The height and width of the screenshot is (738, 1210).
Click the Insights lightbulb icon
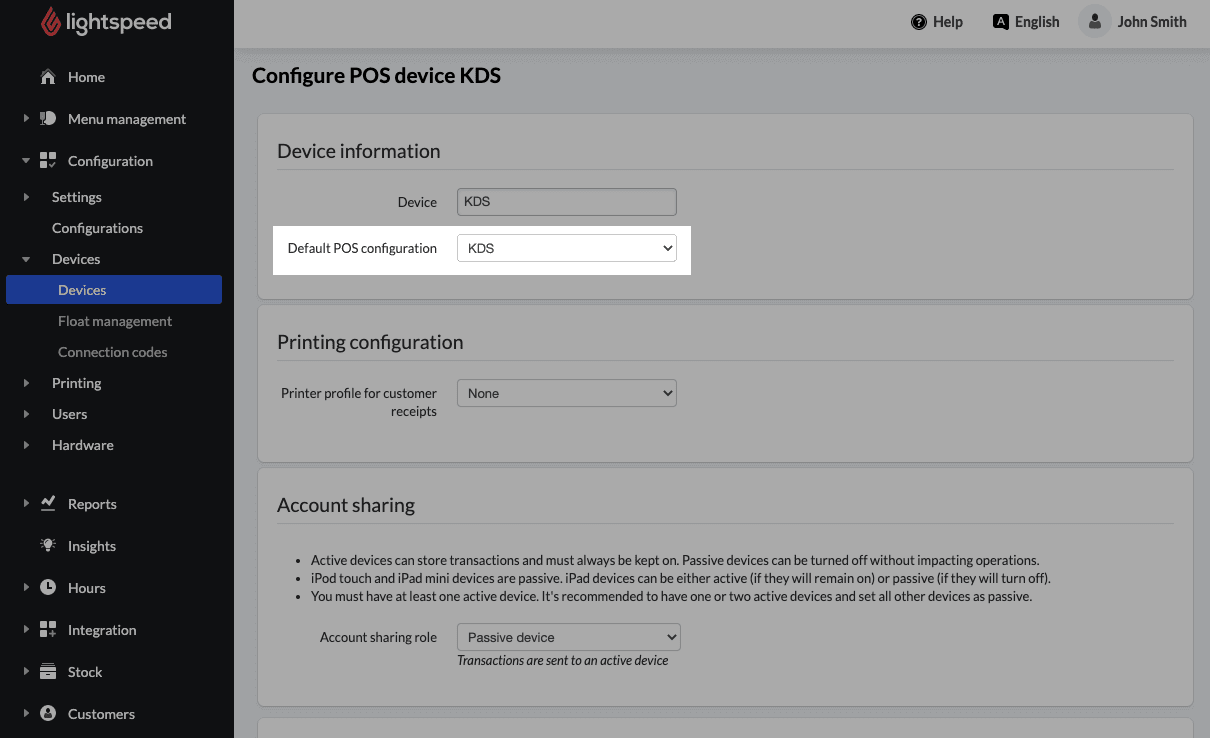pyautogui.click(x=48, y=546)
